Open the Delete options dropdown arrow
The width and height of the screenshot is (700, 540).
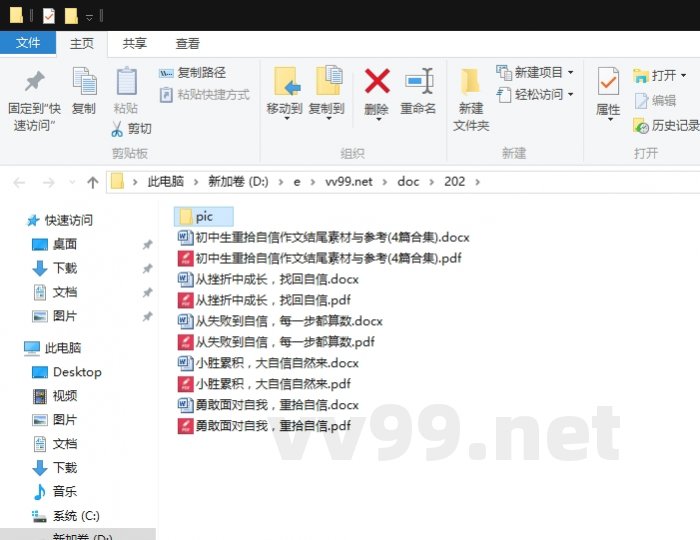coord(378,120)
